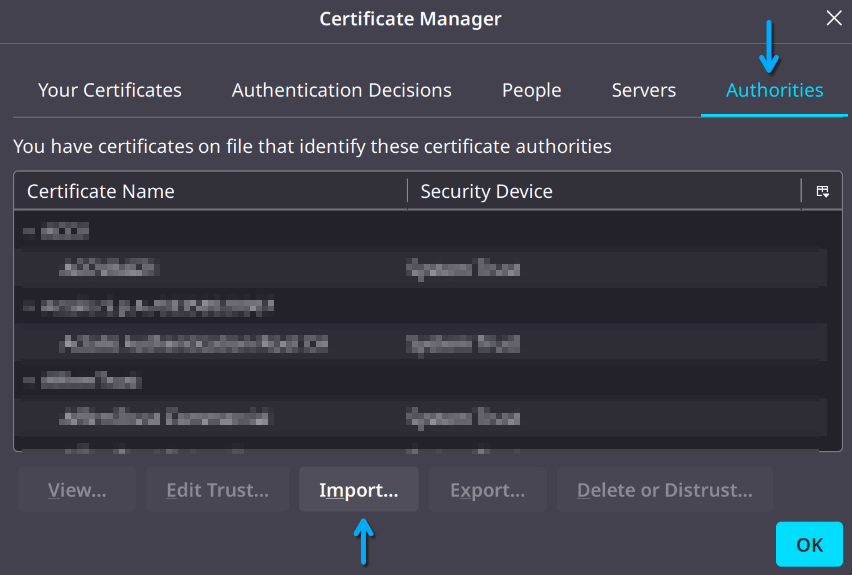Open the column picker icon in table header
This screenshot has width=852, height=575.
pos(822,191)
